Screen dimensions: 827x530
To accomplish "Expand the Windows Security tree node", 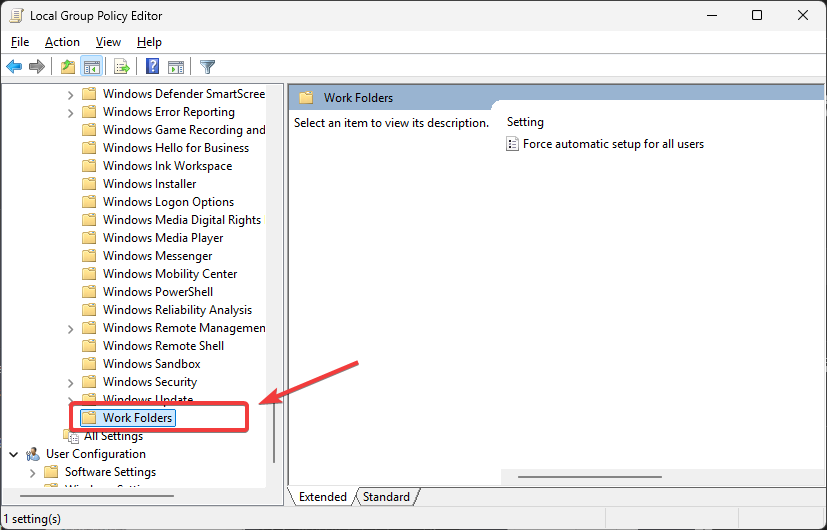I will coord(70,382).
